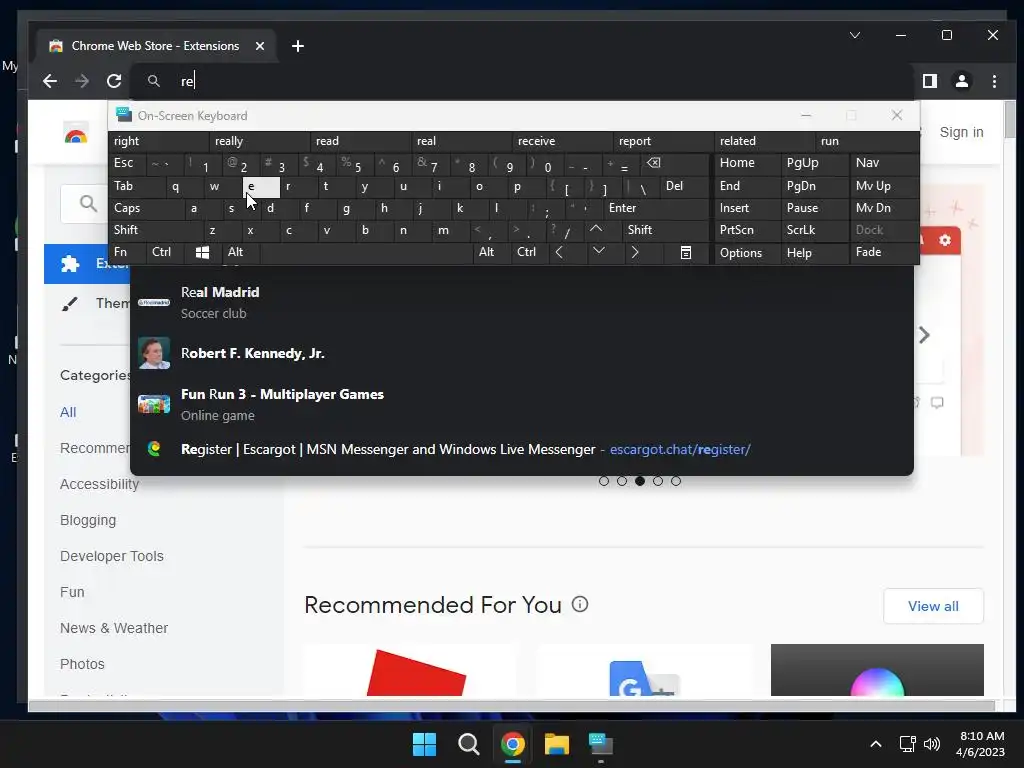Open Chrome's three-dot menu
The width and height of the screenshot is (1024, 768).
point(994,81)
